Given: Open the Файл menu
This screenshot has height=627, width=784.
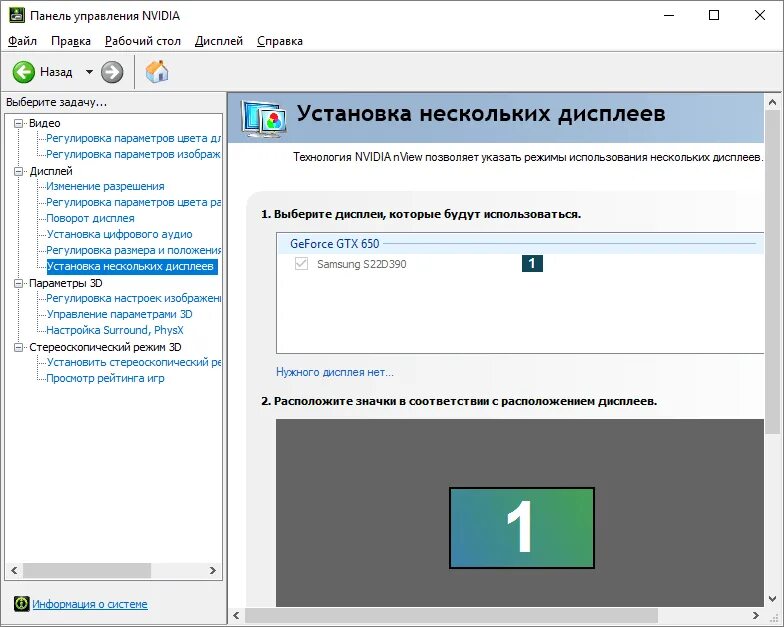Looking at the screenshot, I should coord(22,41).
